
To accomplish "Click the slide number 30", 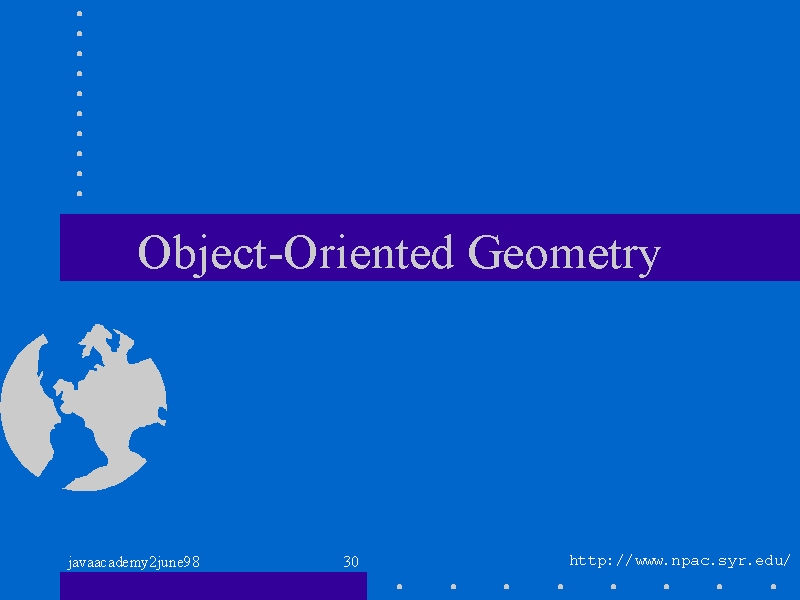I will point(351,562).
